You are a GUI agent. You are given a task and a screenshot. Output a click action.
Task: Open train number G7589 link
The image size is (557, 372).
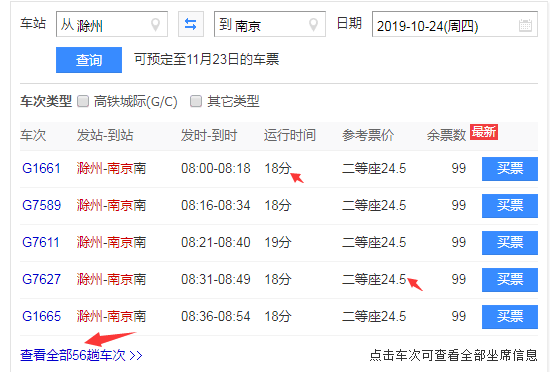click(x=42, y=205)
